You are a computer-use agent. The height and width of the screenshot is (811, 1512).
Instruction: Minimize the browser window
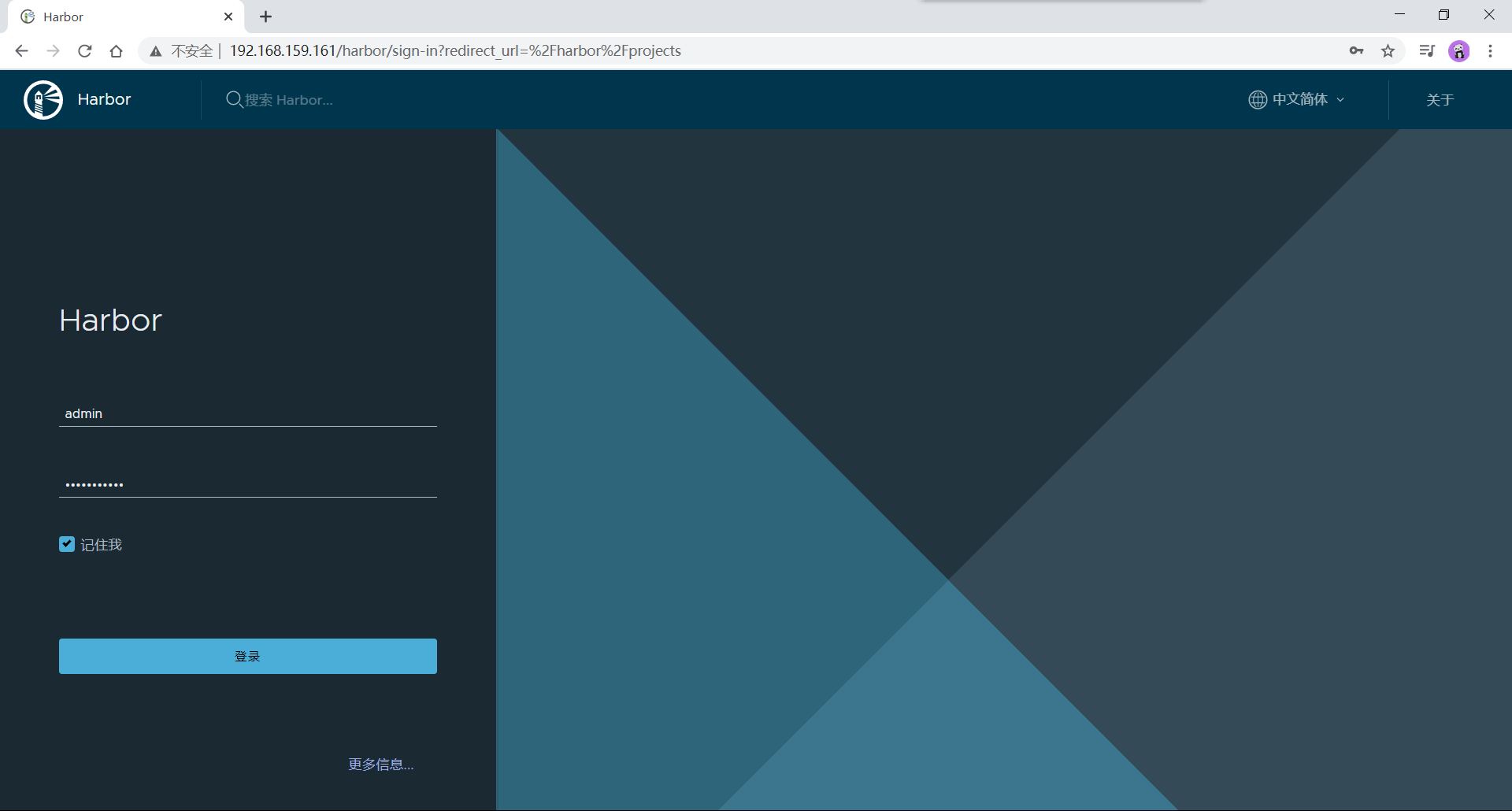coord(1399,15)
